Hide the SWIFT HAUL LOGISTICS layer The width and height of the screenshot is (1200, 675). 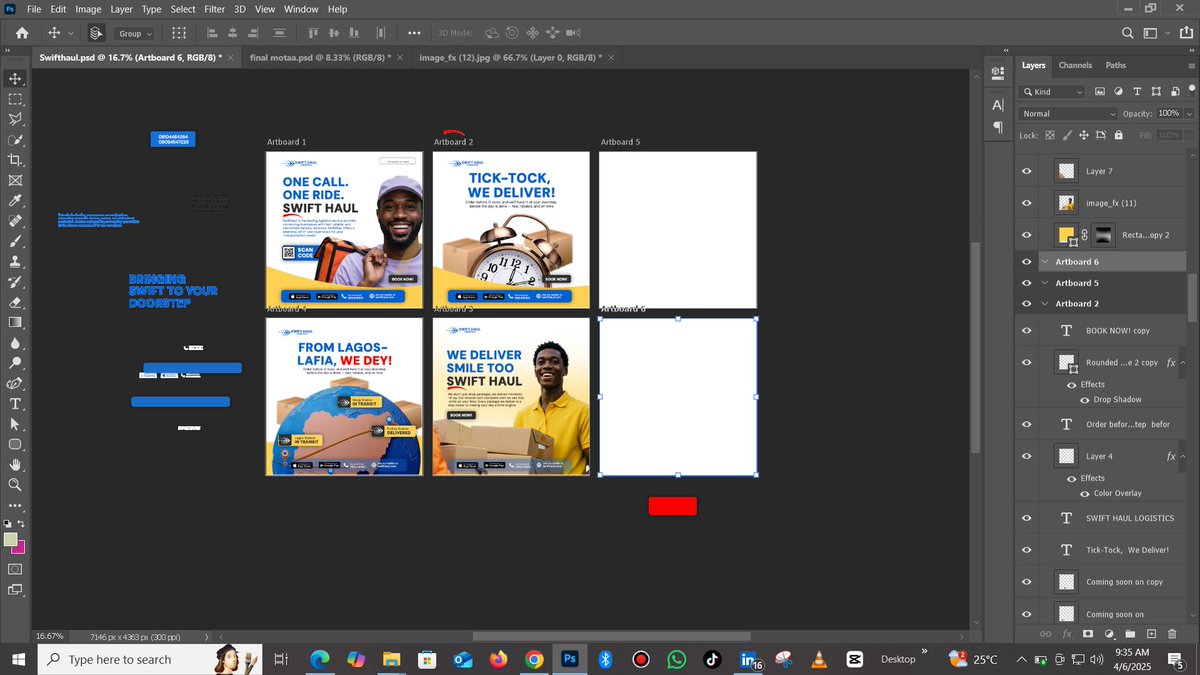click(1026, 518)
